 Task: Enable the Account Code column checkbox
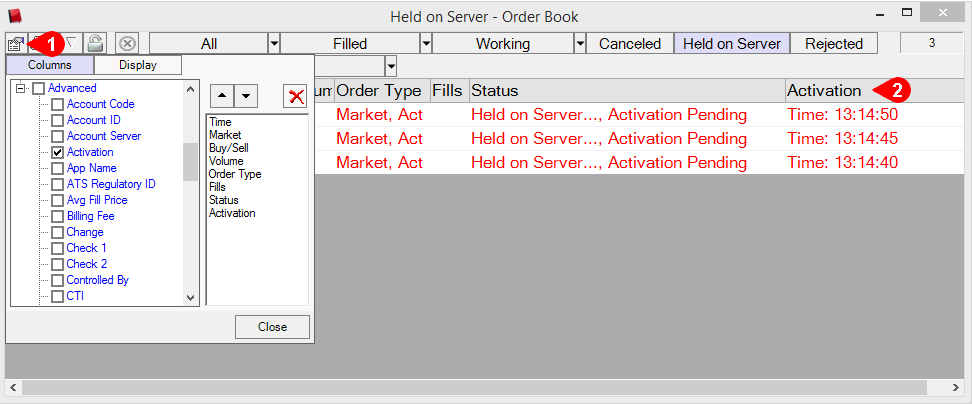[x=58, y=104]
